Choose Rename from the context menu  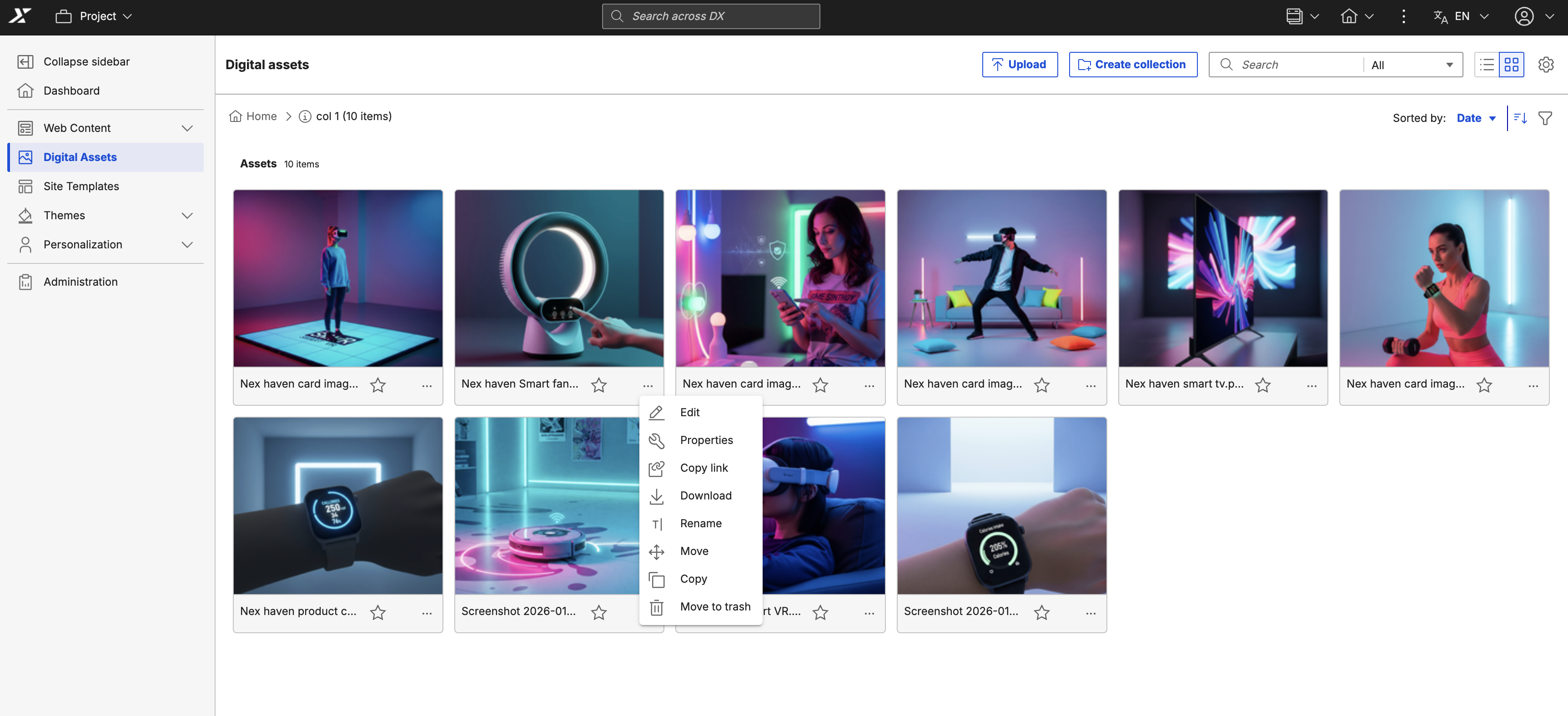click(x=701, y=524)
